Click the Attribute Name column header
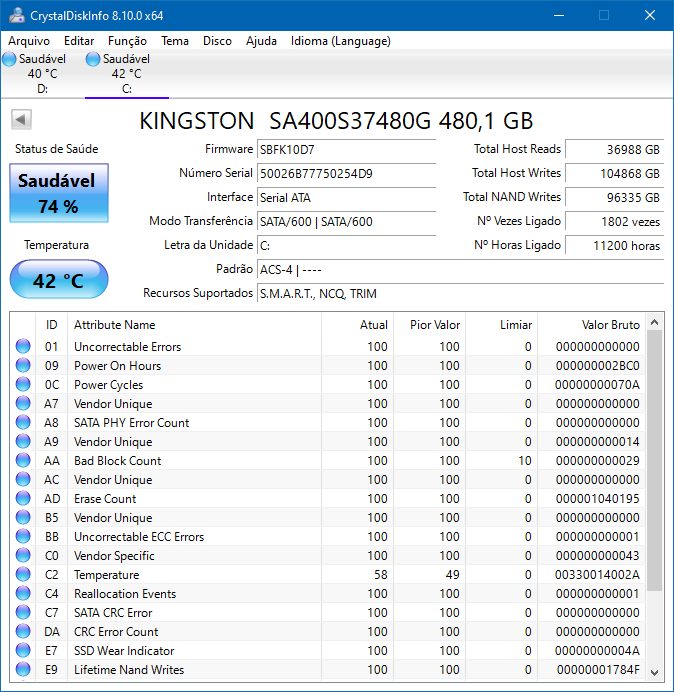This screenshot has height=692, width=674. tap(194, 325)
